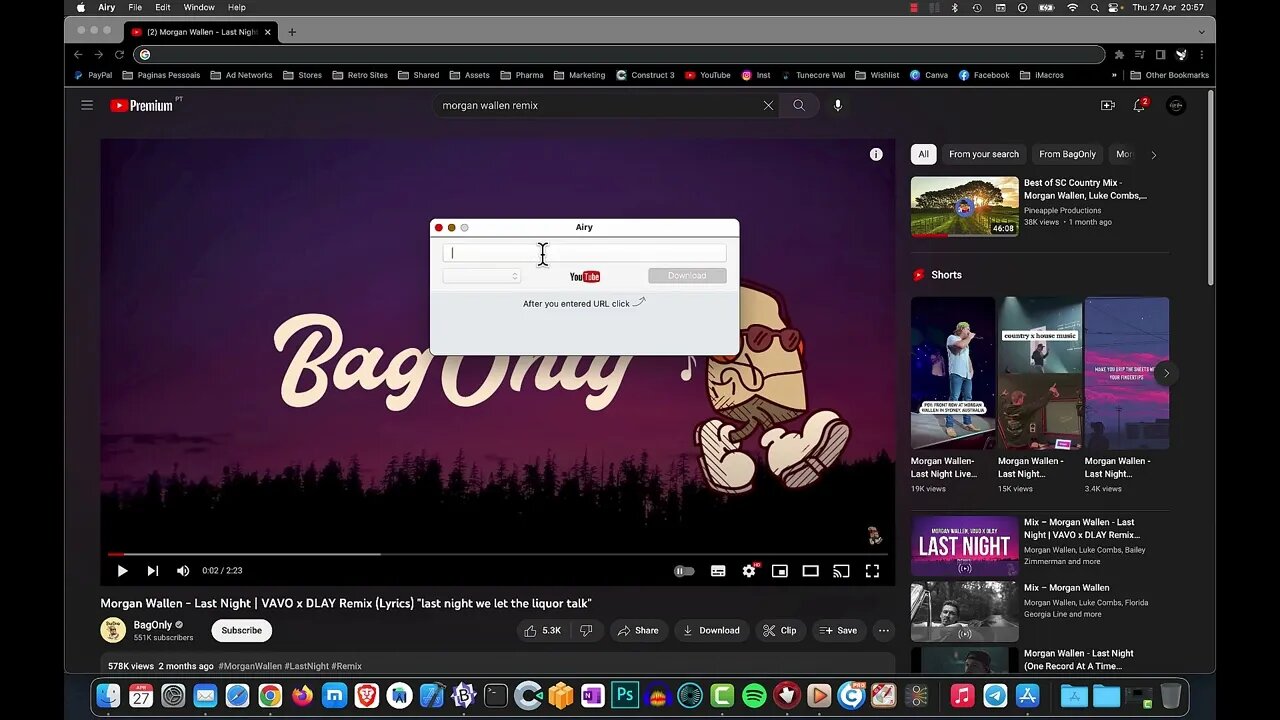Viewport: 1280px width, 720px height.
Task: Click the Airy Download button
Action: coord(687,276)
